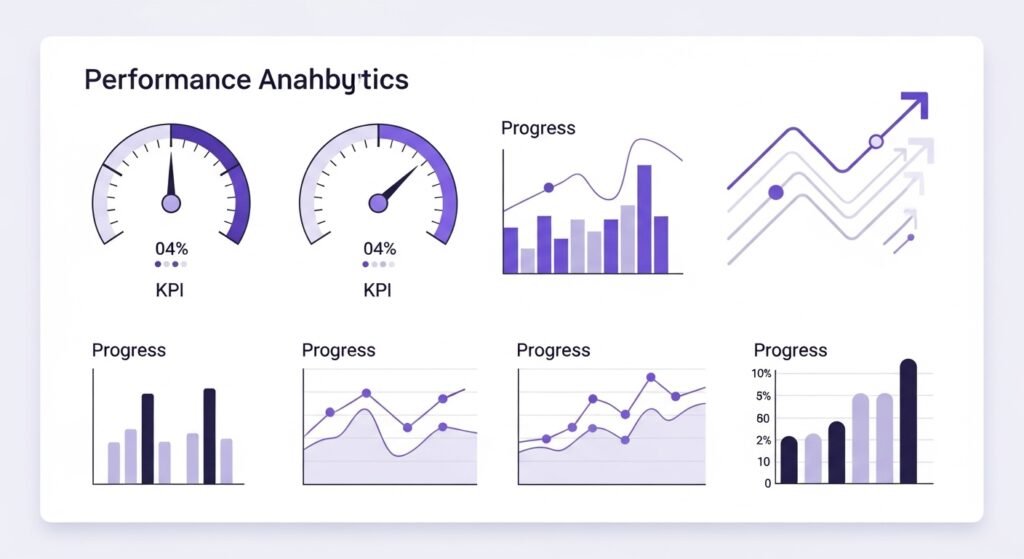Click the "5%" axis label
The height and width of the screenshot is (559, 1024).
click(x=762, y=396)
